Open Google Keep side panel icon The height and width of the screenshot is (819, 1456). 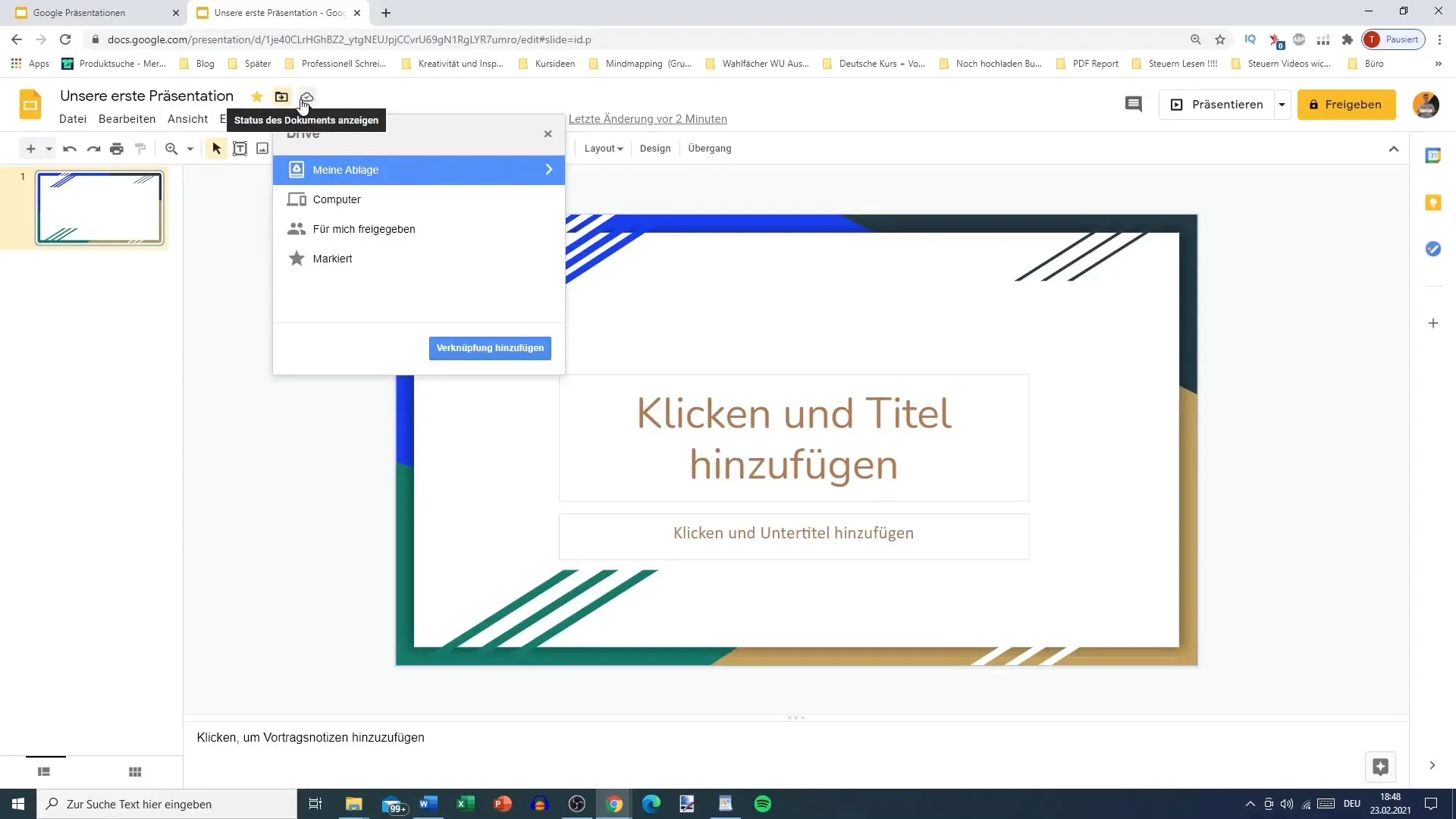click(x=1432, y=202)
